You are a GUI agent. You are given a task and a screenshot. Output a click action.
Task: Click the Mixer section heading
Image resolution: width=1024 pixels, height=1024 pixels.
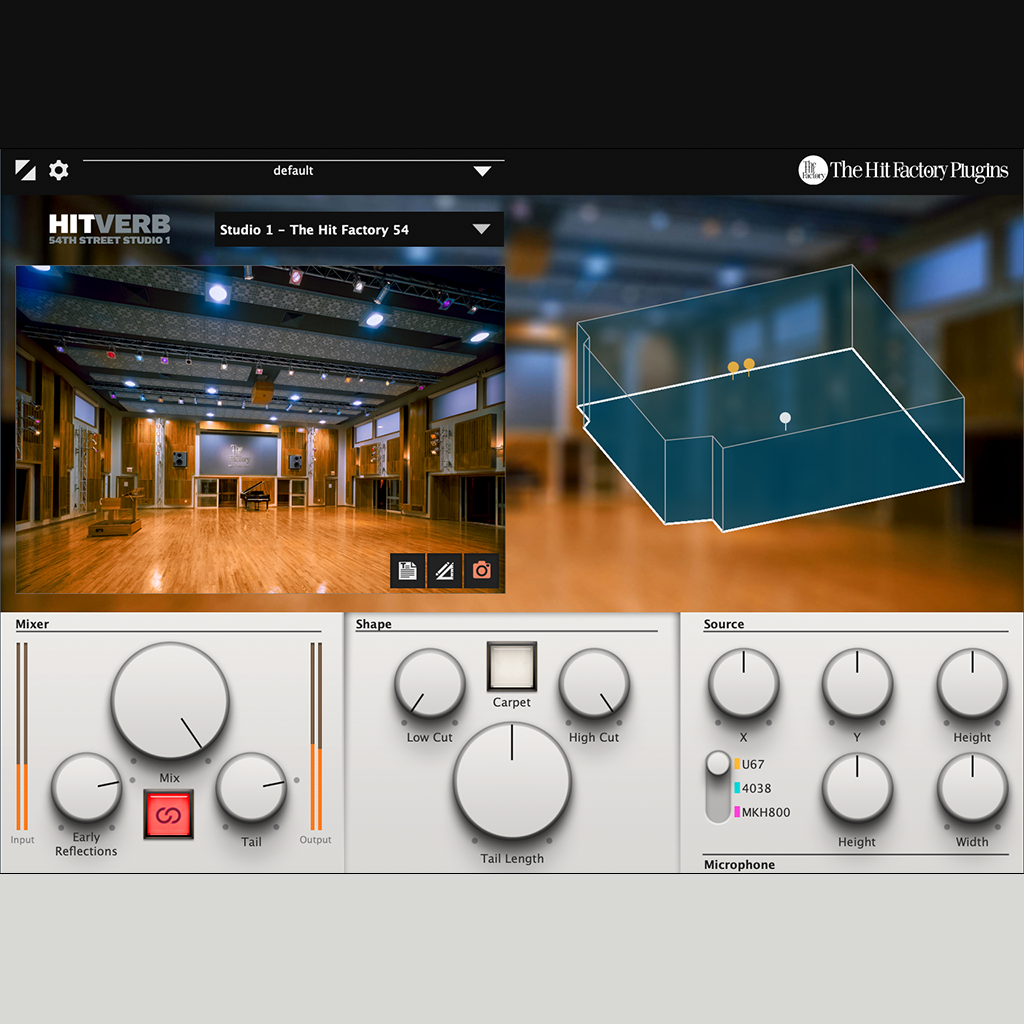point(32,624)
